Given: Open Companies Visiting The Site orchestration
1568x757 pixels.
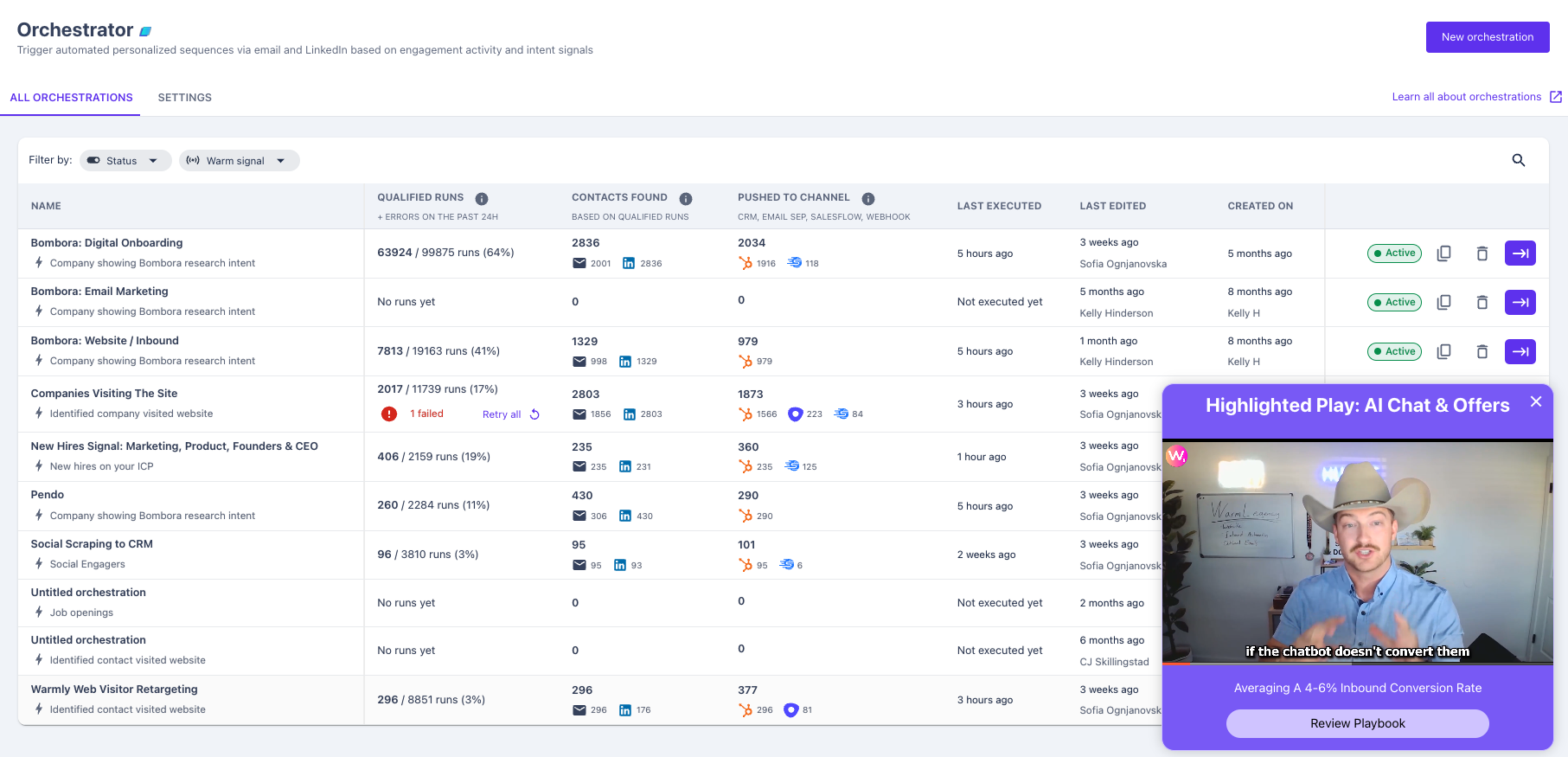Looking at the screenshot, I should (104, 394).
